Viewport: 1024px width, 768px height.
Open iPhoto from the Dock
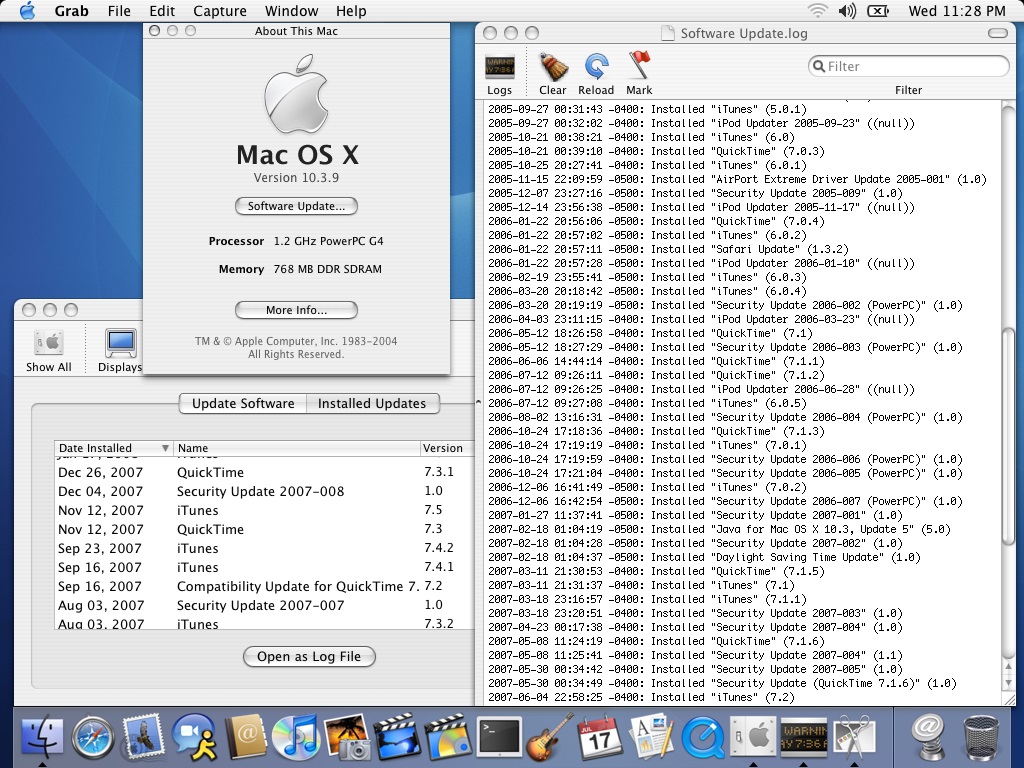coord(346,737)
